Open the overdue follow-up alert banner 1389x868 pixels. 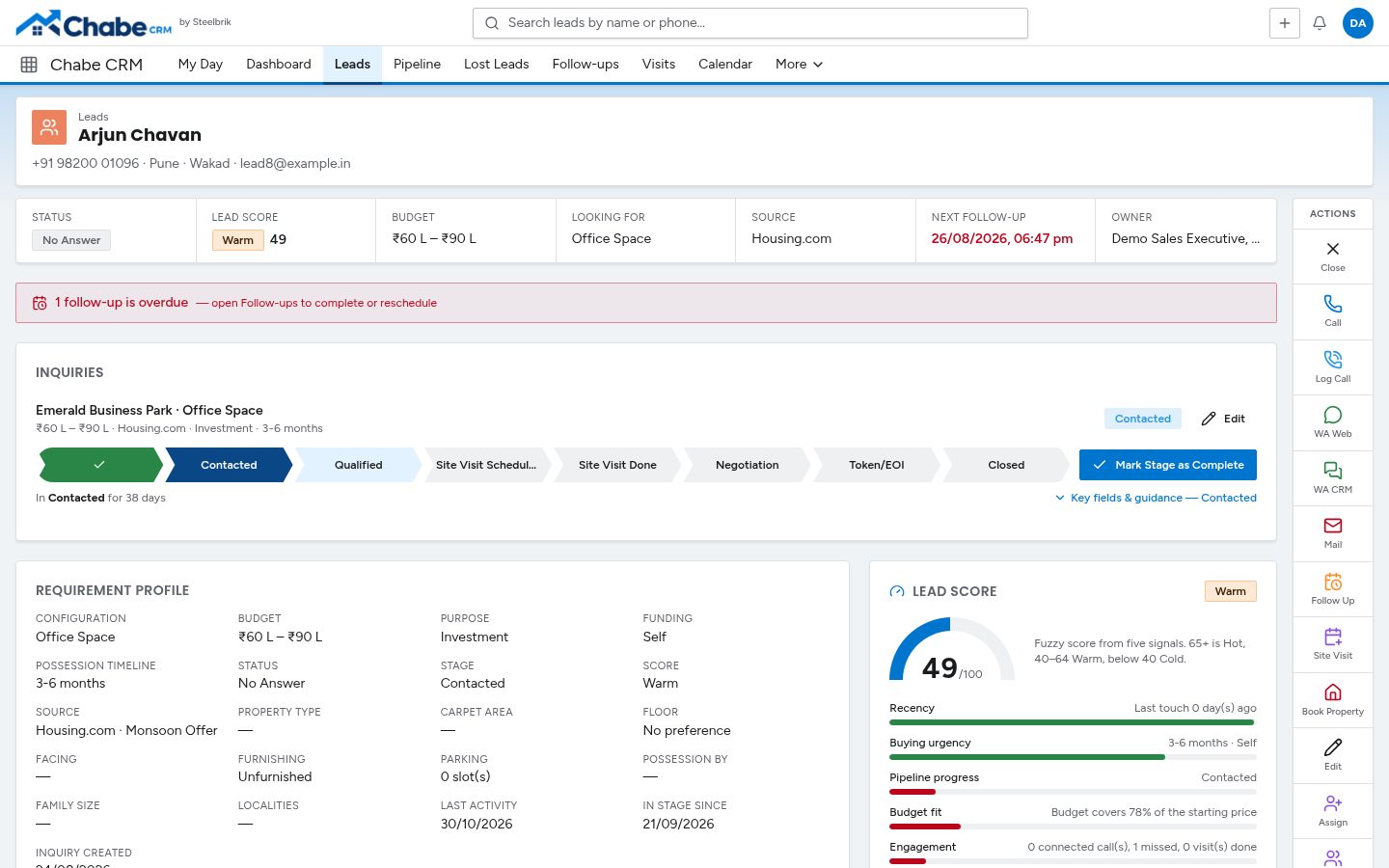pyautogui.click(x=646, y=303)
